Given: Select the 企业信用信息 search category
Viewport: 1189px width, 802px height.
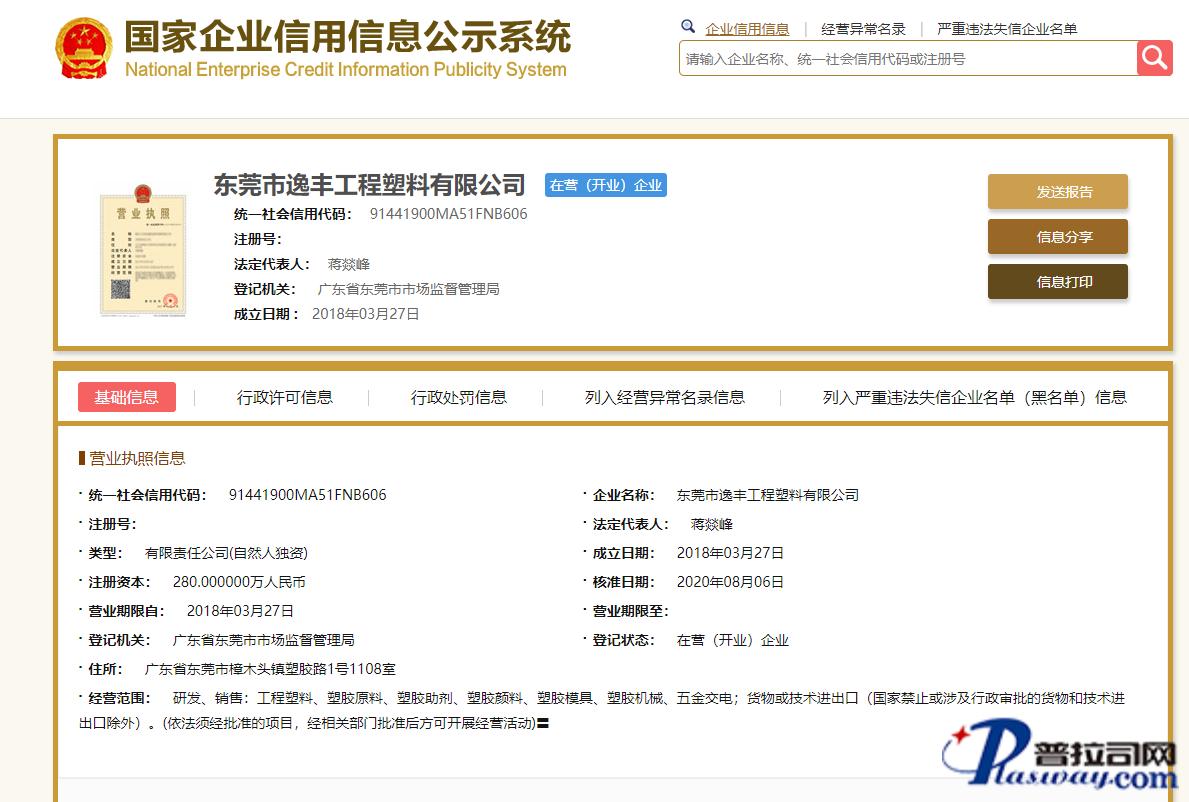Looking at the screenshot, I should [x=747, y=29].
